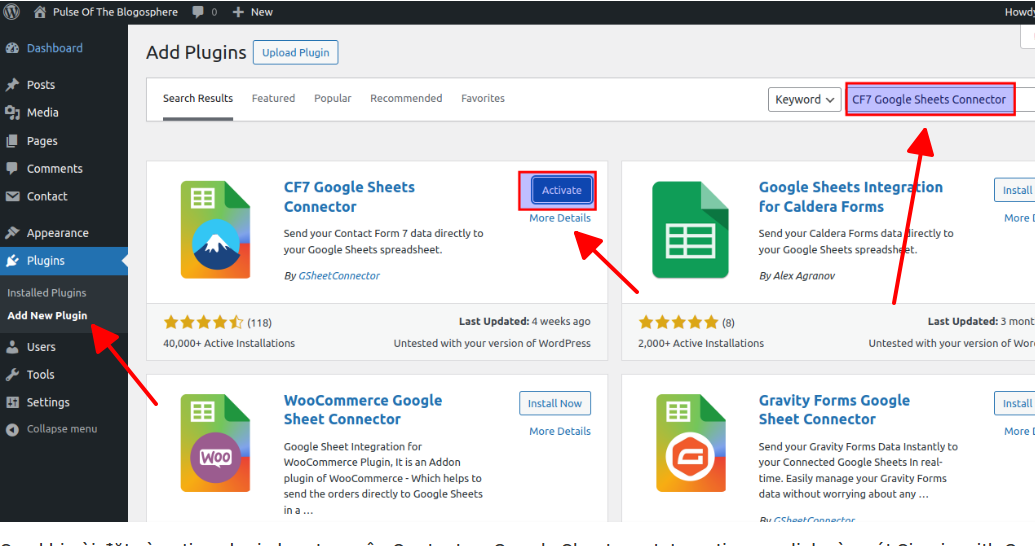The height and width of the screenshot is (546, 1035).
Task: Click the Collapse menu arrow icon
Action: 13,430
